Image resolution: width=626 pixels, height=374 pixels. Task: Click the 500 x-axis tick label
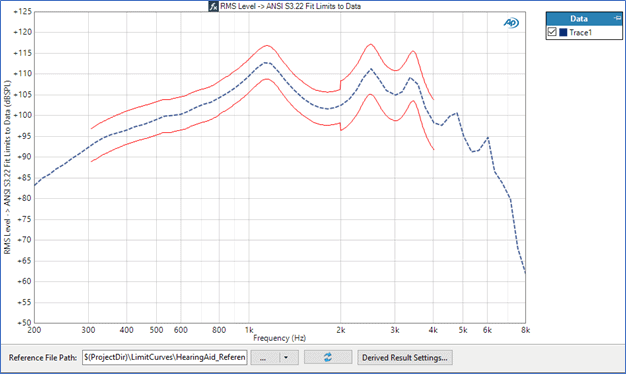pyautogui.click(x=156, y=330)
